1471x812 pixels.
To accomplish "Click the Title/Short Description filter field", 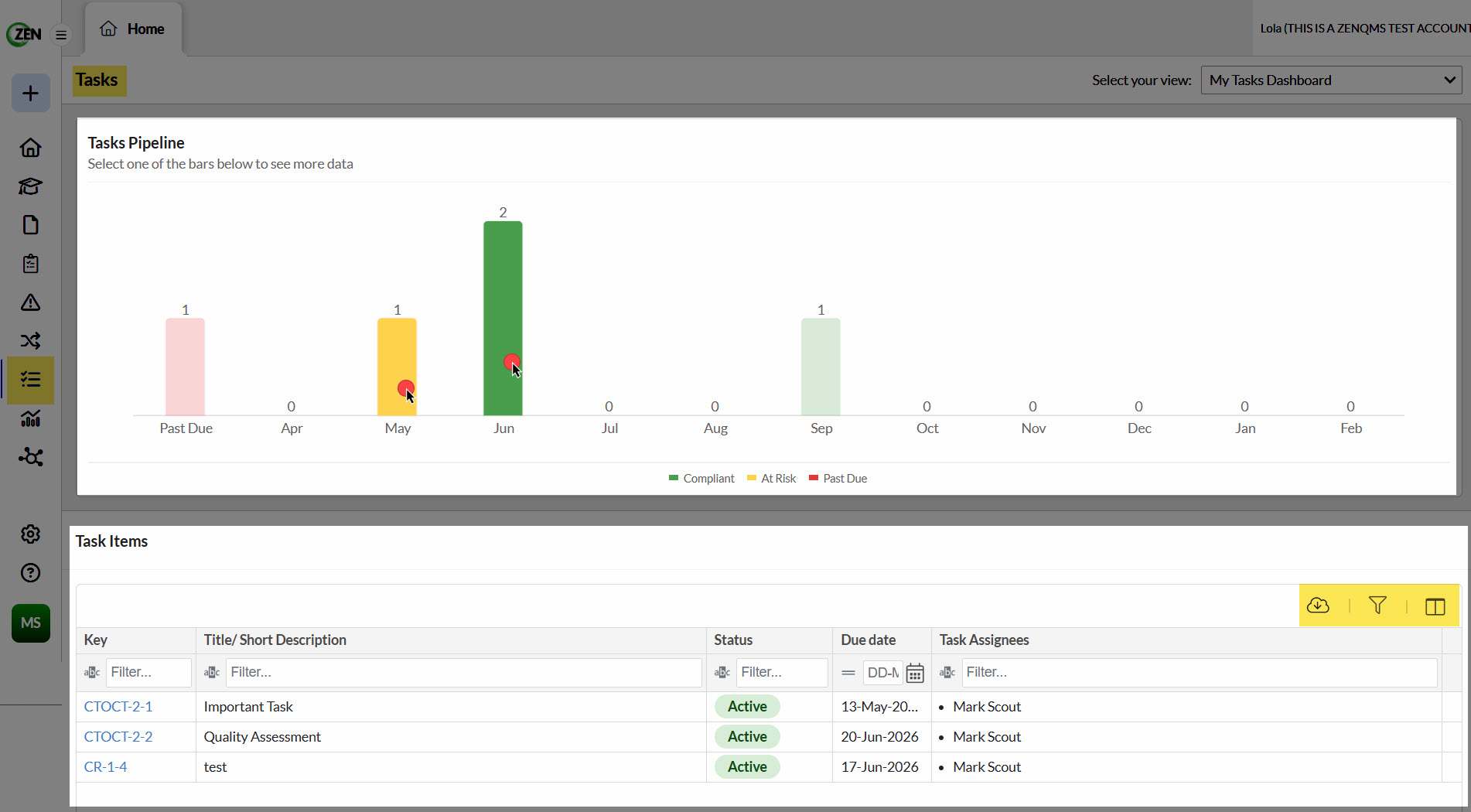I will pos(463,673).
